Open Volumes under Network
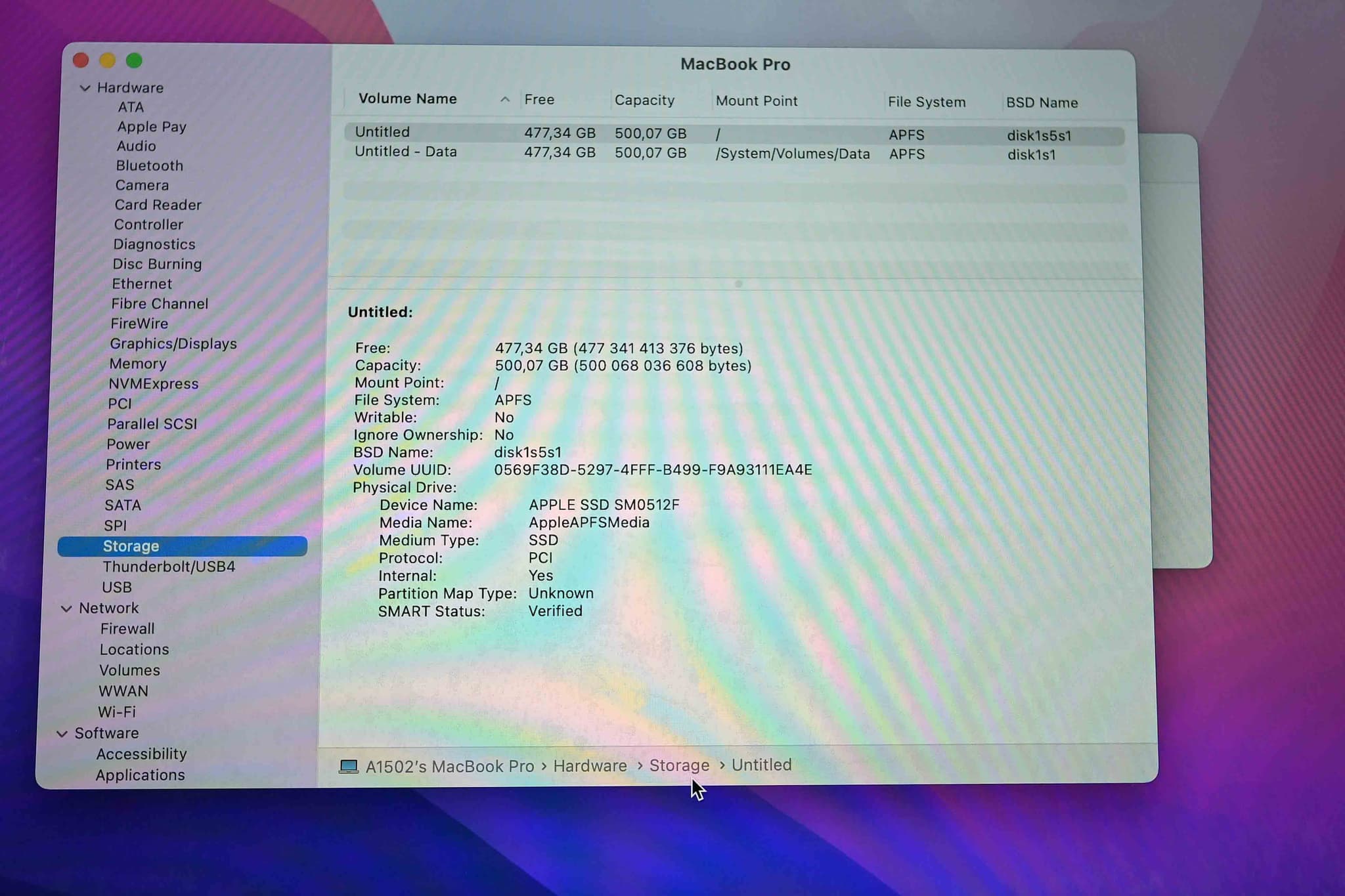The image size is (1345, 896). [x=129, y=671]
